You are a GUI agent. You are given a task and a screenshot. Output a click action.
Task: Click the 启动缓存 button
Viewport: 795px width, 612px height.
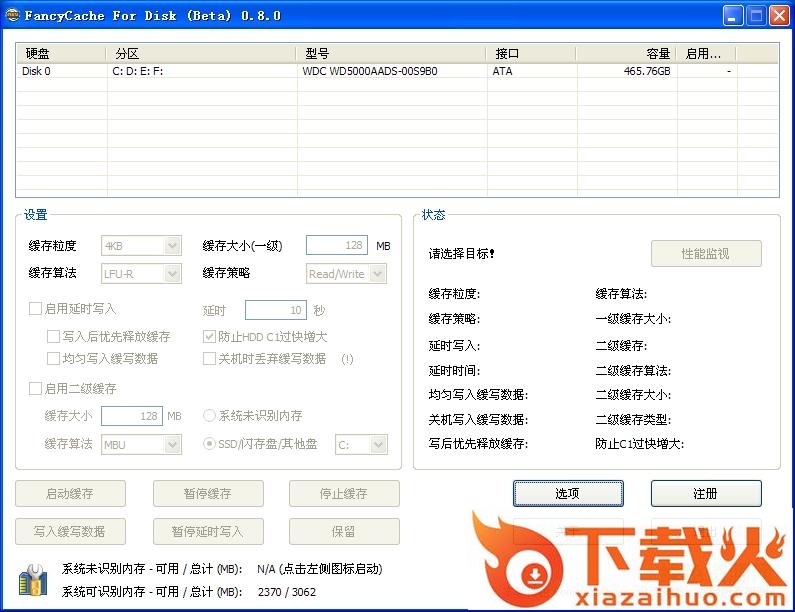click(x=70, y=493)
